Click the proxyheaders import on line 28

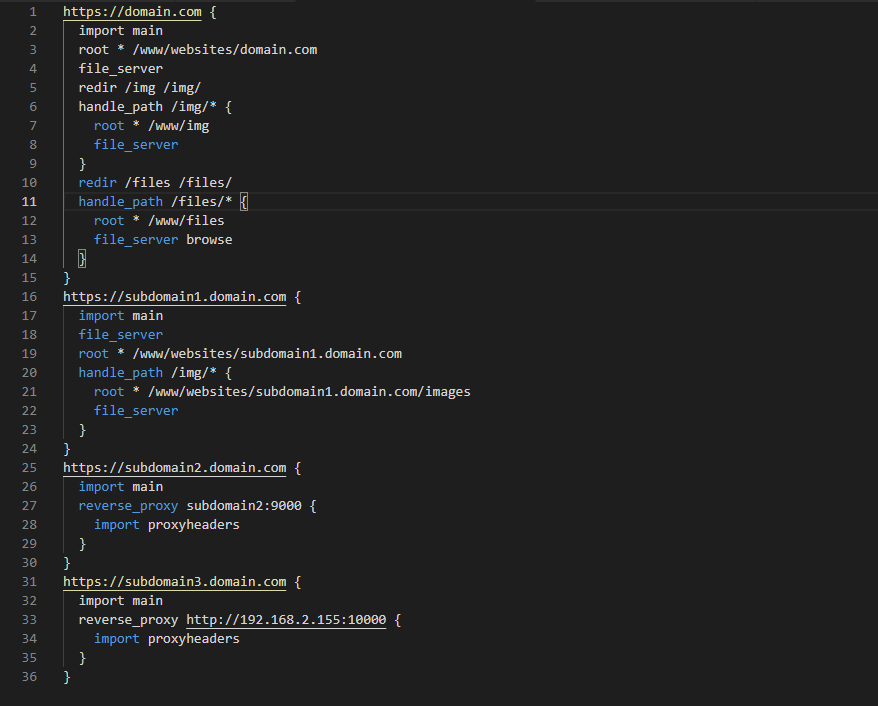pos(193,524)
